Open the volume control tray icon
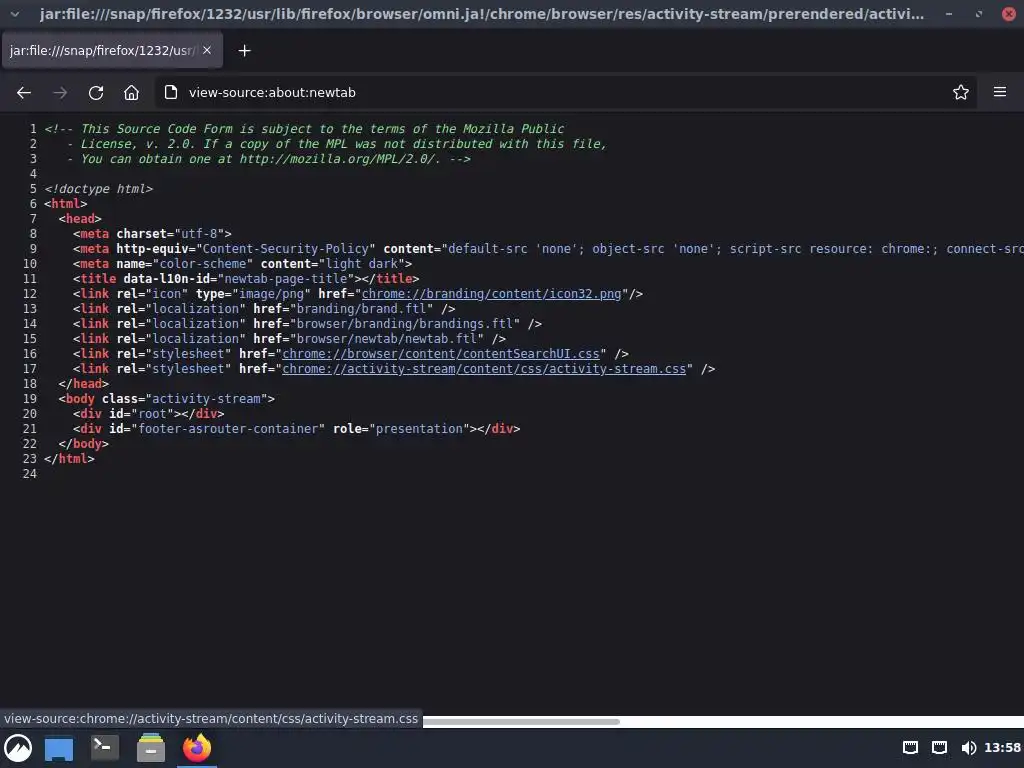Screen dimensions: 1024x768 [x=968, y=748]
